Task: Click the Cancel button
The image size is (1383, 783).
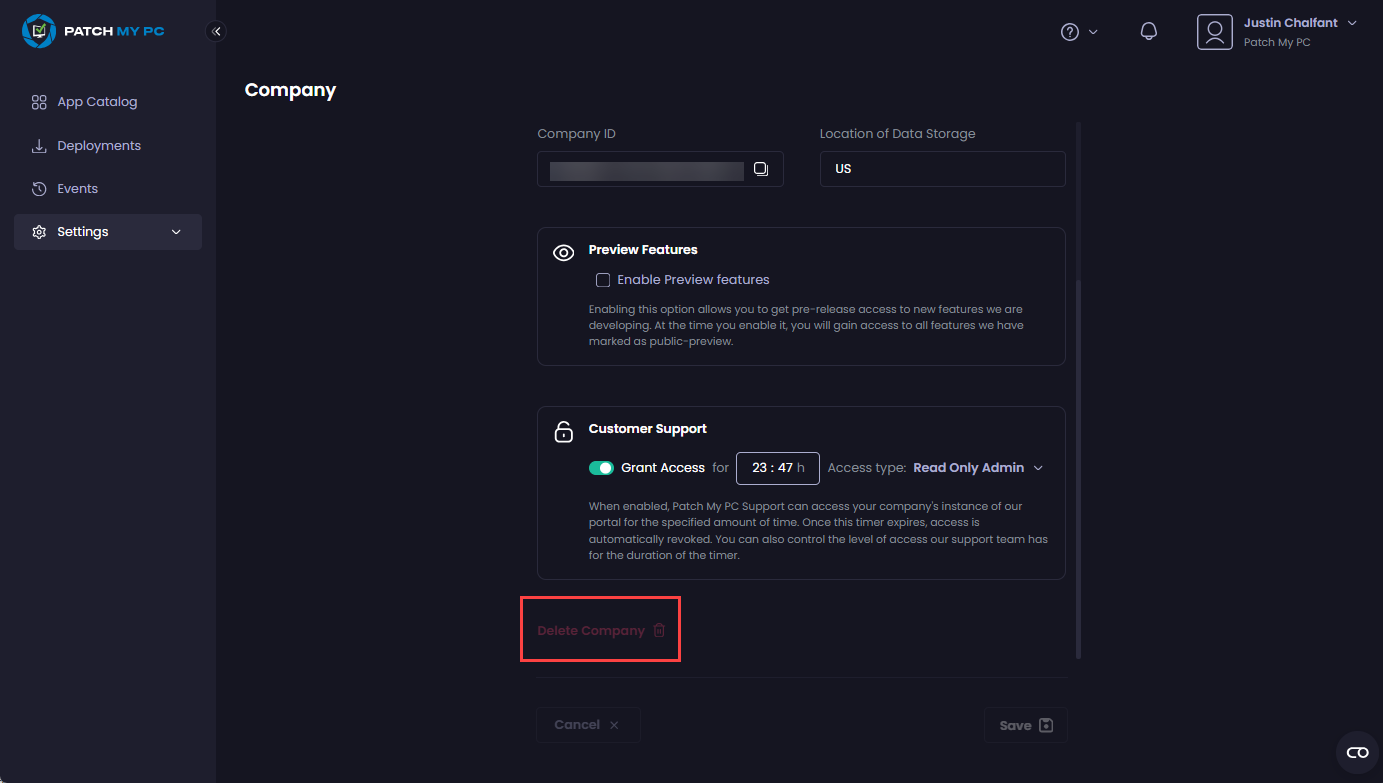Action: pos(588,725)
